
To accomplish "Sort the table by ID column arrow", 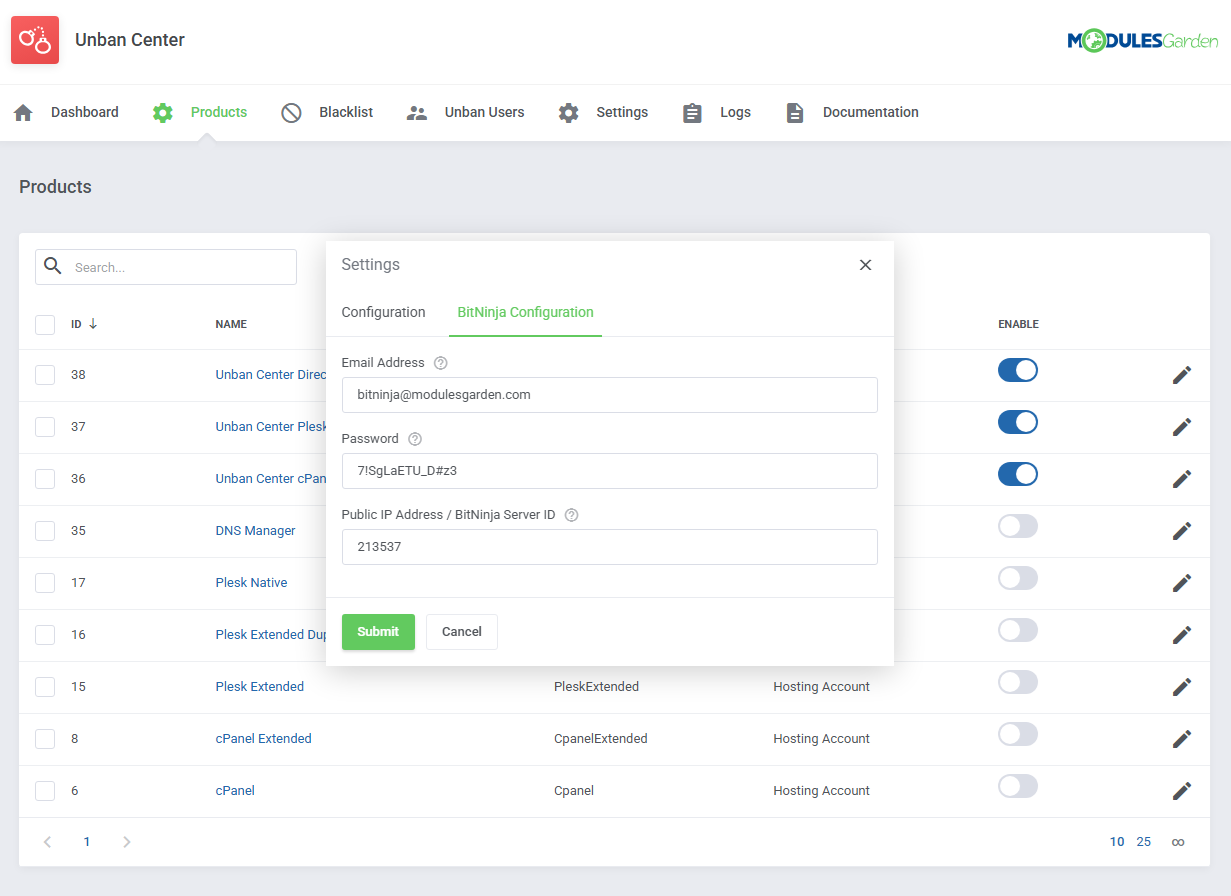I will tap(93, 324).
